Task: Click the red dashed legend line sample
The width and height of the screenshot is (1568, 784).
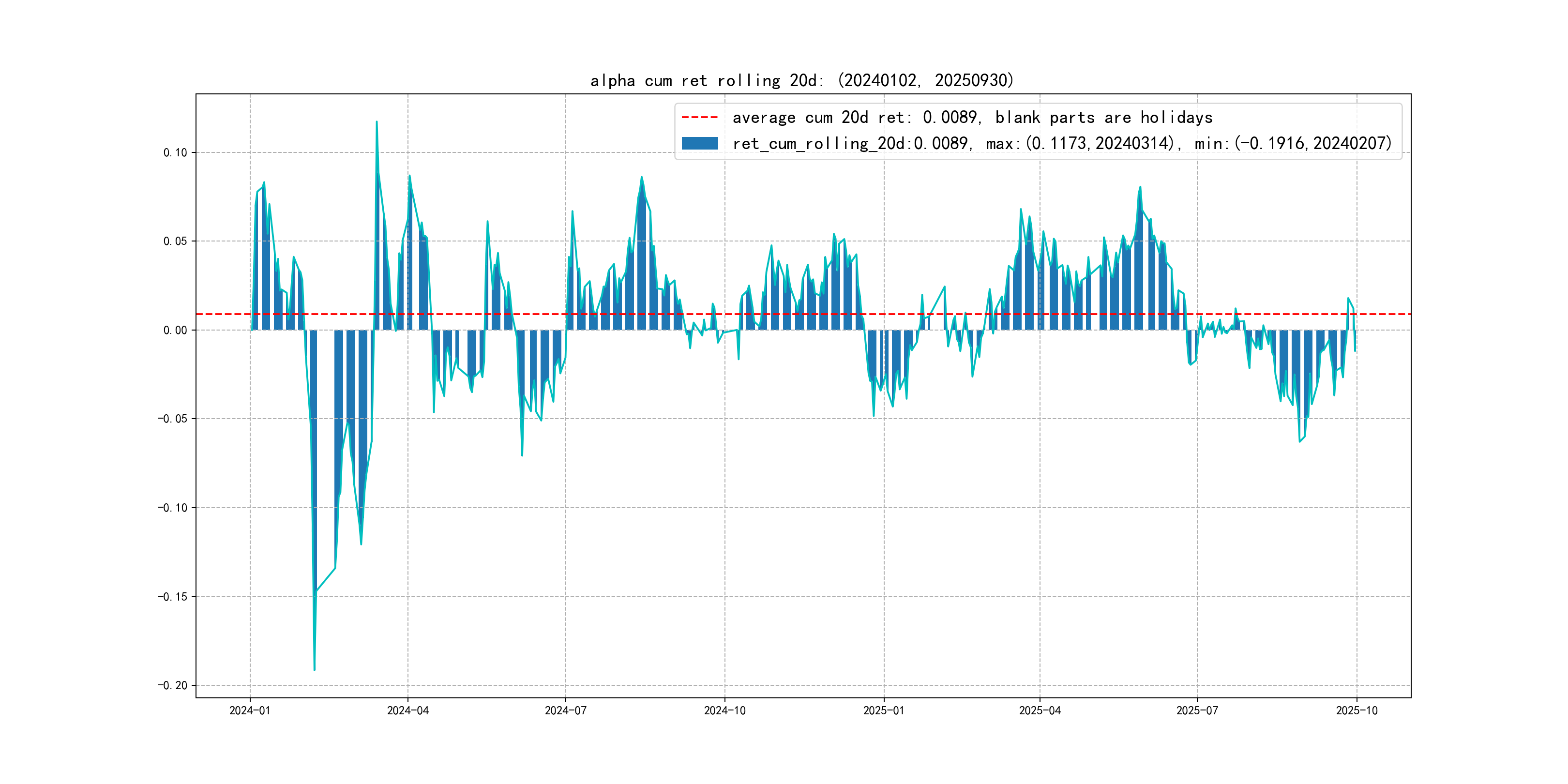Action: coord(699,117)
